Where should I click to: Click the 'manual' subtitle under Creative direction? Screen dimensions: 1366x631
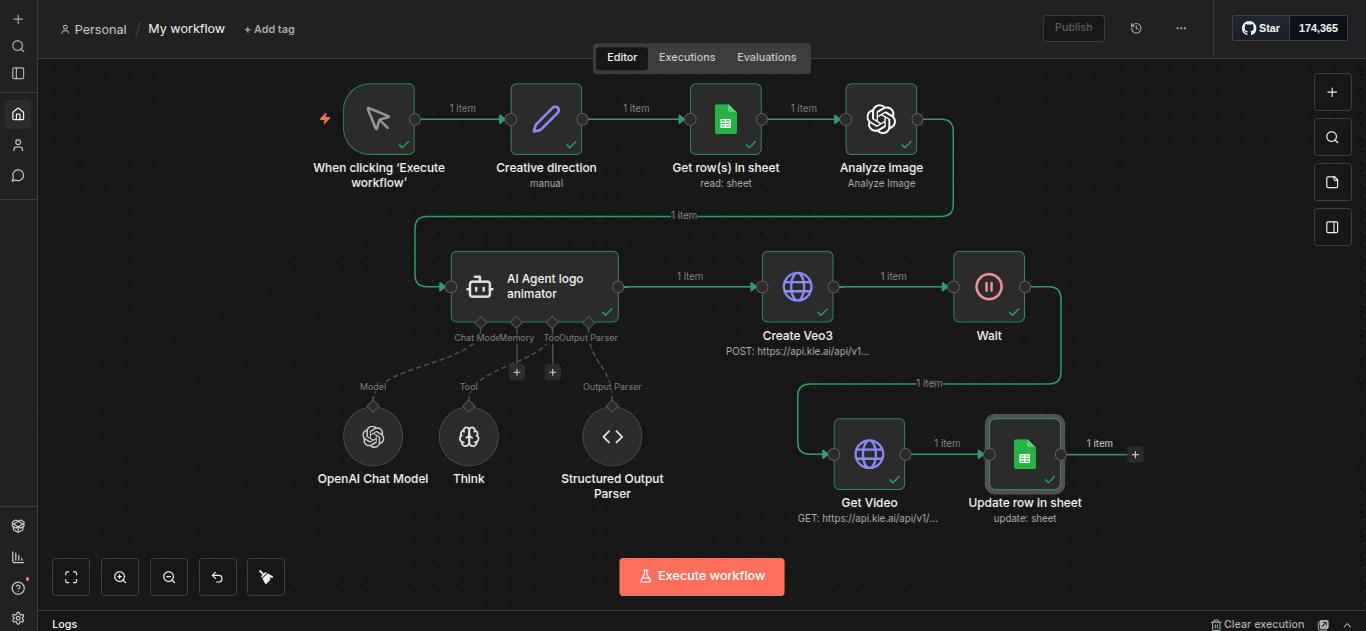pos(546,183)
